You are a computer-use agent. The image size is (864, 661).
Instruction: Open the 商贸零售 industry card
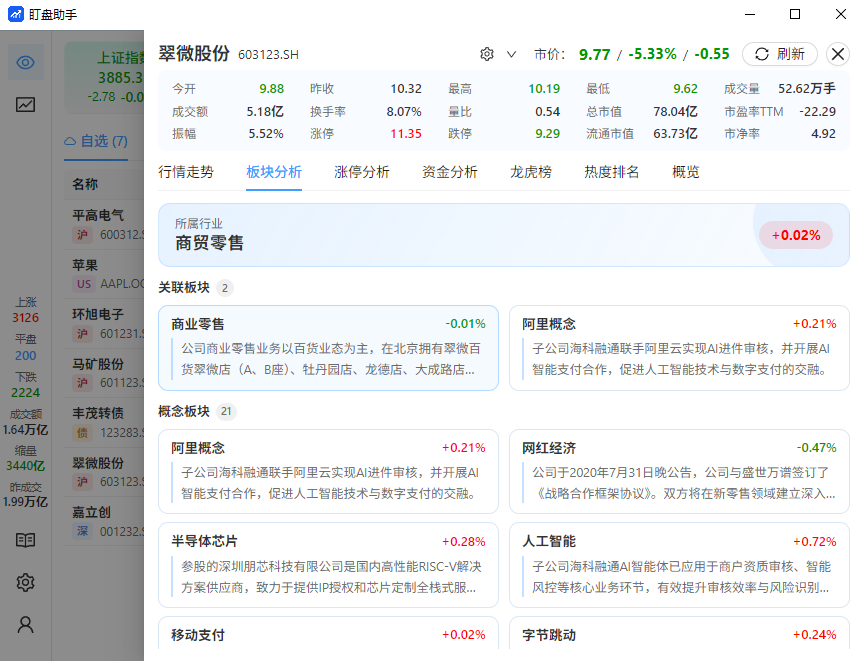coord(504,235)
